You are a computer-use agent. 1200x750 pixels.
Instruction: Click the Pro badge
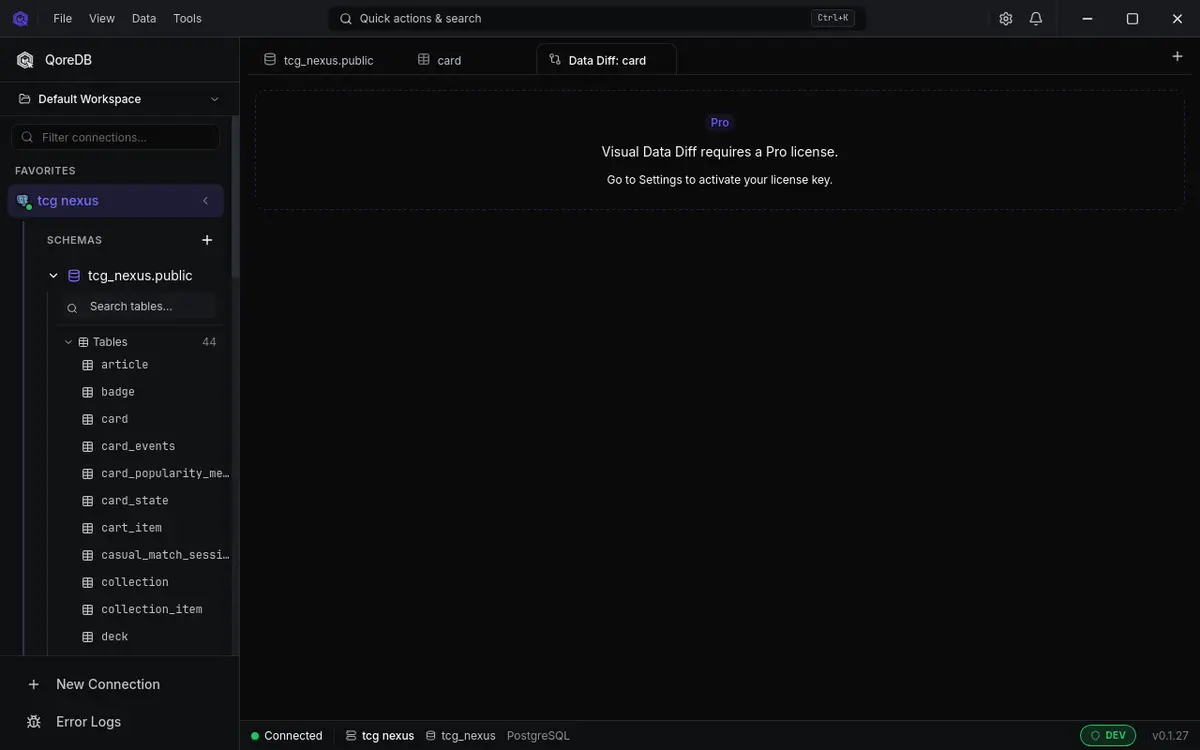pyautogui.click(x=720, y=122)
